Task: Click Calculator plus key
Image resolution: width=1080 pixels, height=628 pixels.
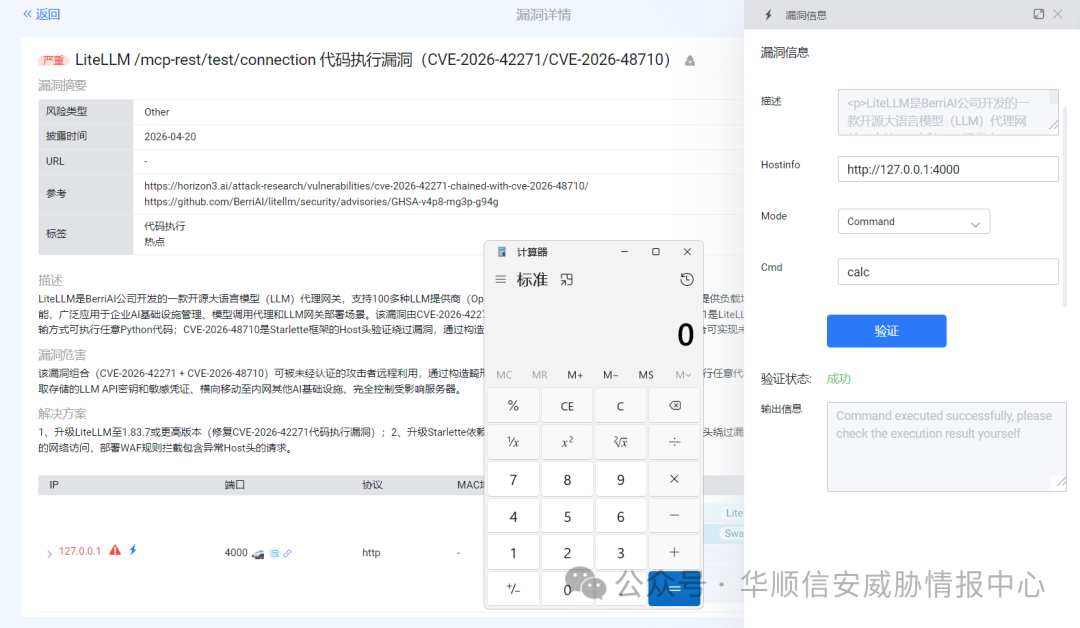Action: point(674,552)
